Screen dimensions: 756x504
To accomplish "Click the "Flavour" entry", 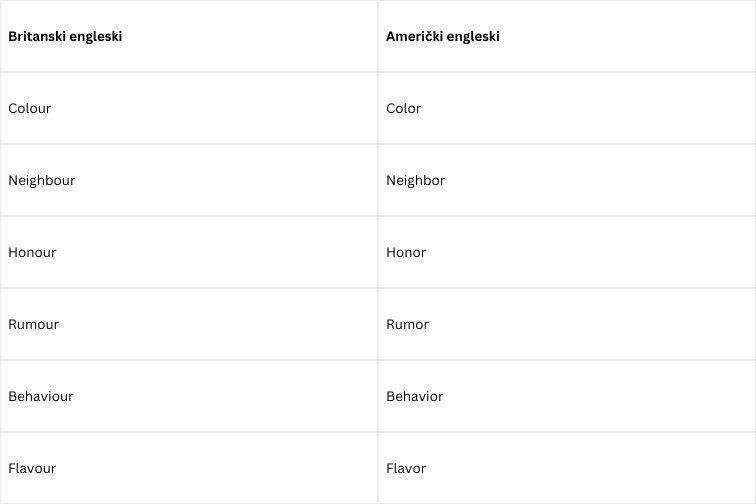I will (32, 468).
